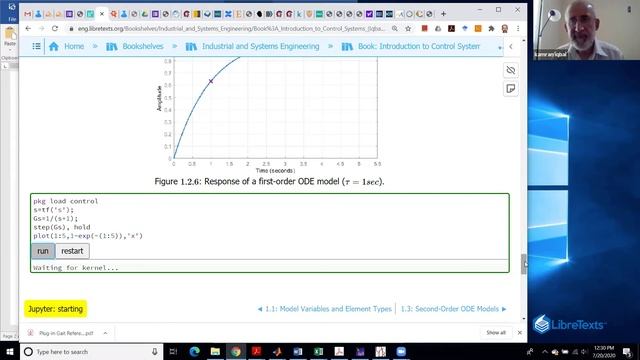Open MATLAB from the taskbar
The height and width of the screenshot is (360, 640).
[x=277, y=351]
